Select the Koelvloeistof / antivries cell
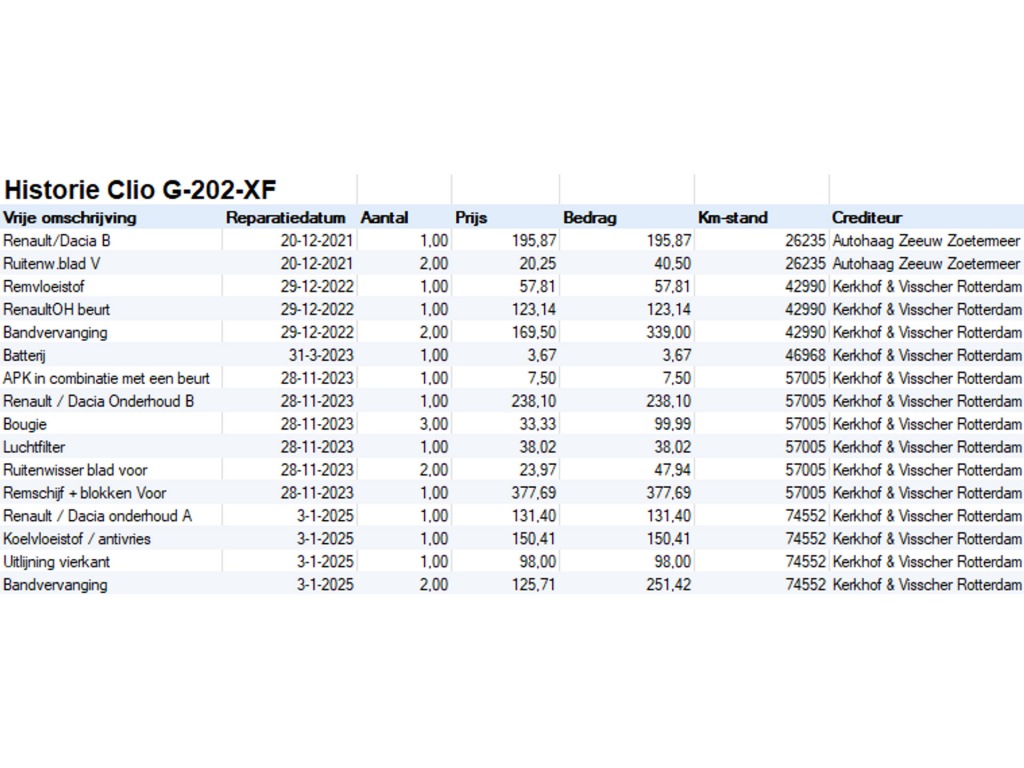Viewport: 1024px width, 768px height. (x=77, y=539)
